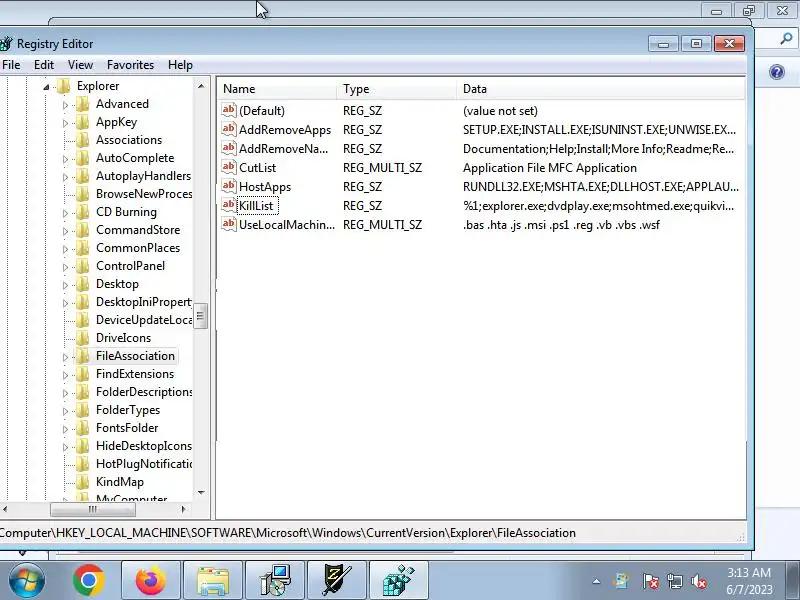Select the CutList value icon

coord(229,167)
